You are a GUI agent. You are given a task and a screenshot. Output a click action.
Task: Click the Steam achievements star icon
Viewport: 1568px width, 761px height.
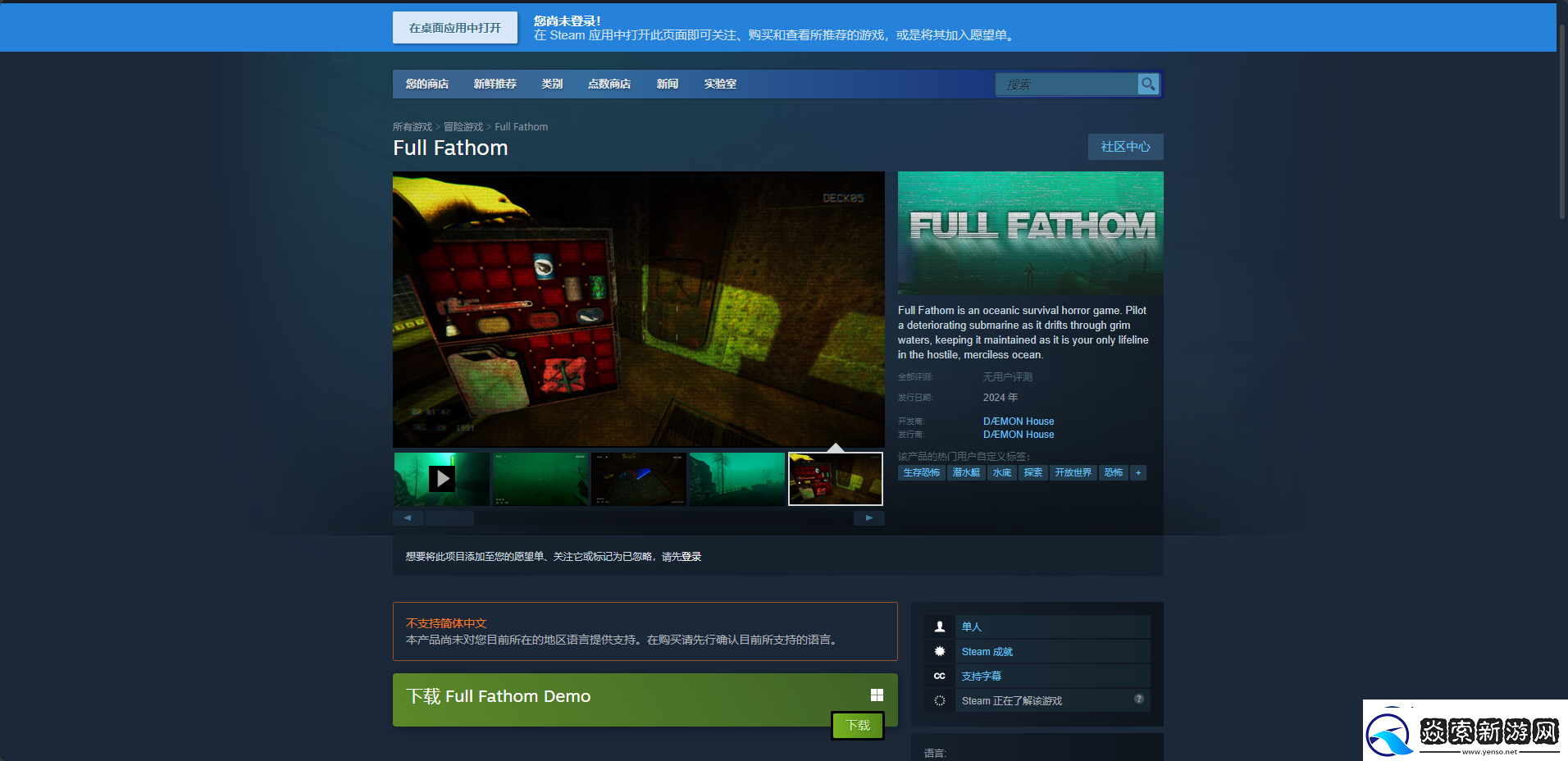point(940,651)
